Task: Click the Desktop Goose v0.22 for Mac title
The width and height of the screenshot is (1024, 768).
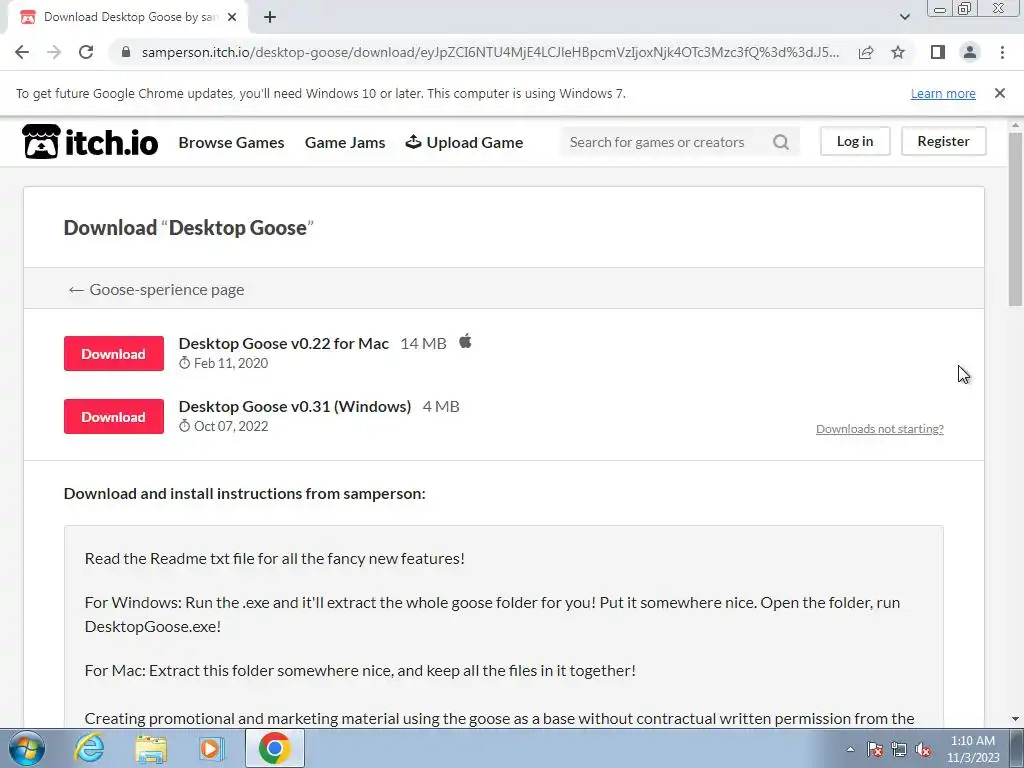Action: click(283, 344)
